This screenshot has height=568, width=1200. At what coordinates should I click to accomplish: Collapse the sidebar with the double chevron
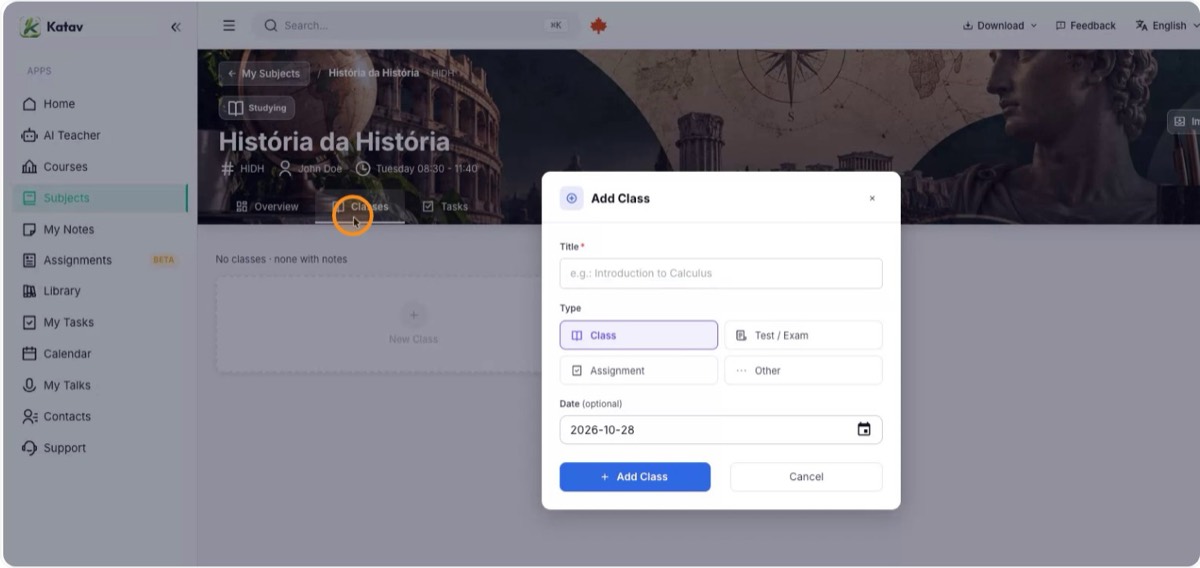[x=176, y=27]
